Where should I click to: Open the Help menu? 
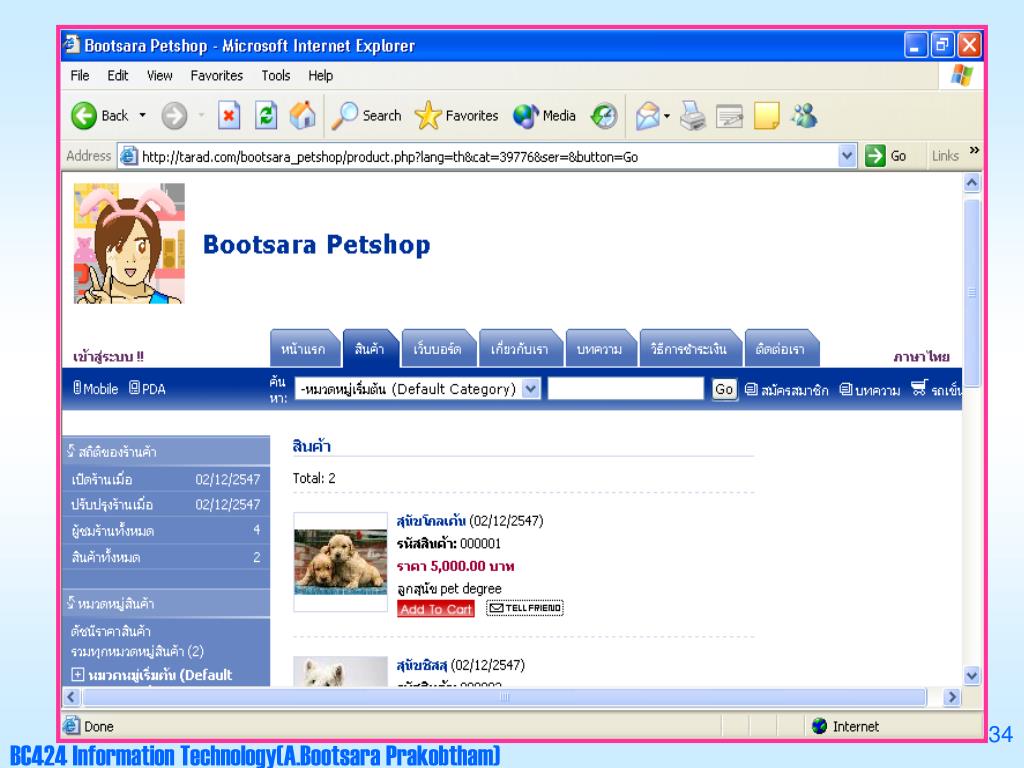321,76
